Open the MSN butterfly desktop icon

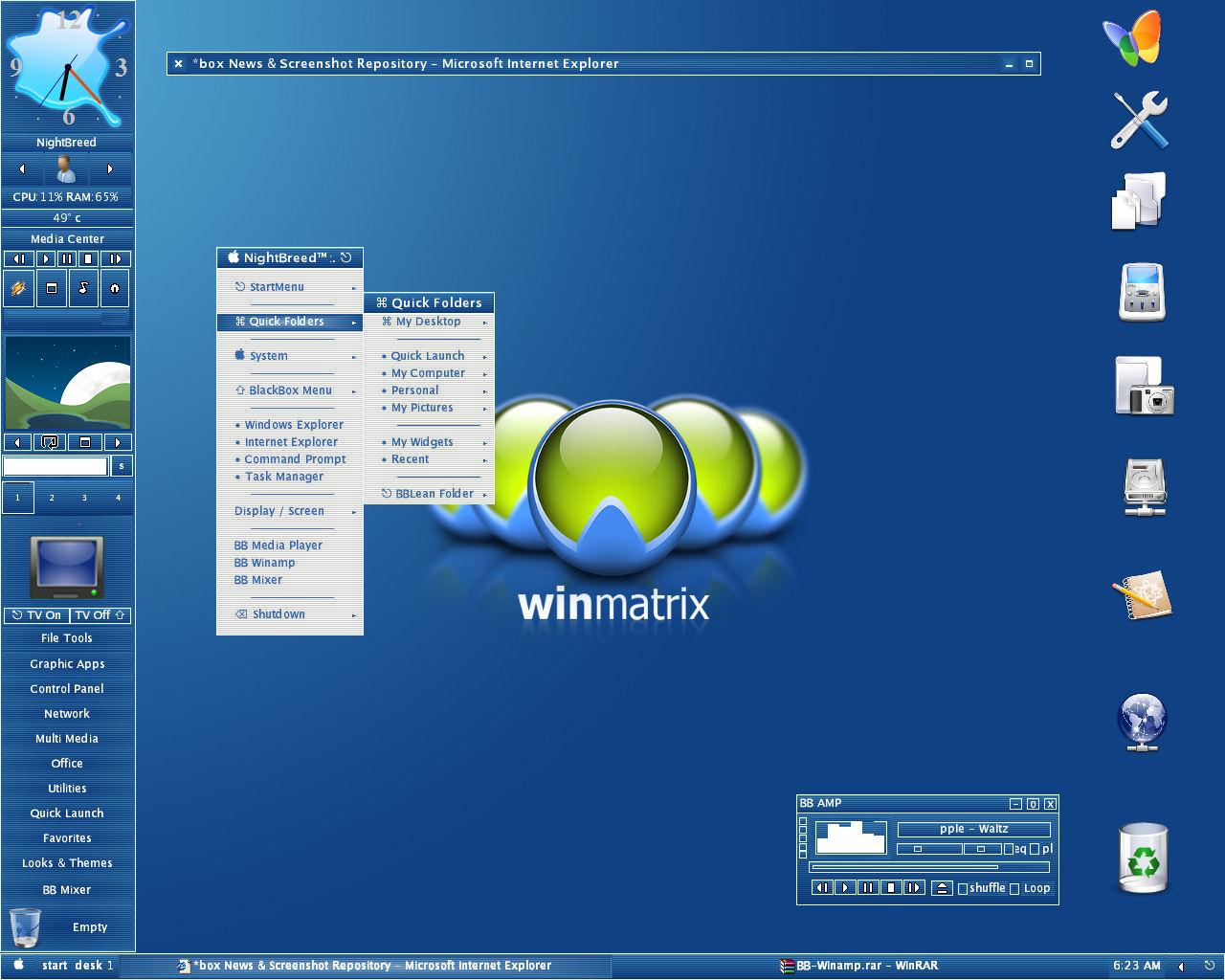(1134, 38)
